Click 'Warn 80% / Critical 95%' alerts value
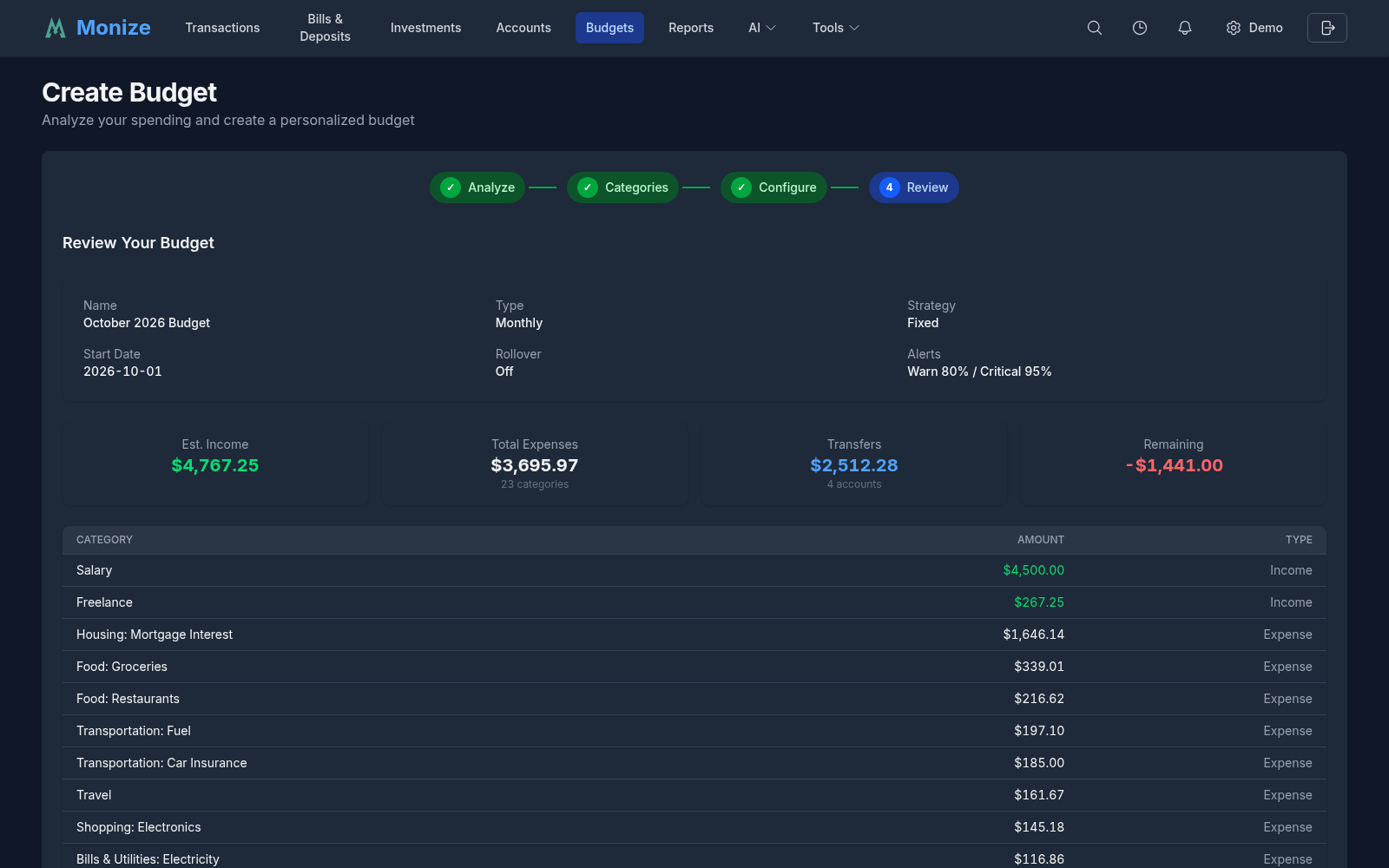 [979, 372]
